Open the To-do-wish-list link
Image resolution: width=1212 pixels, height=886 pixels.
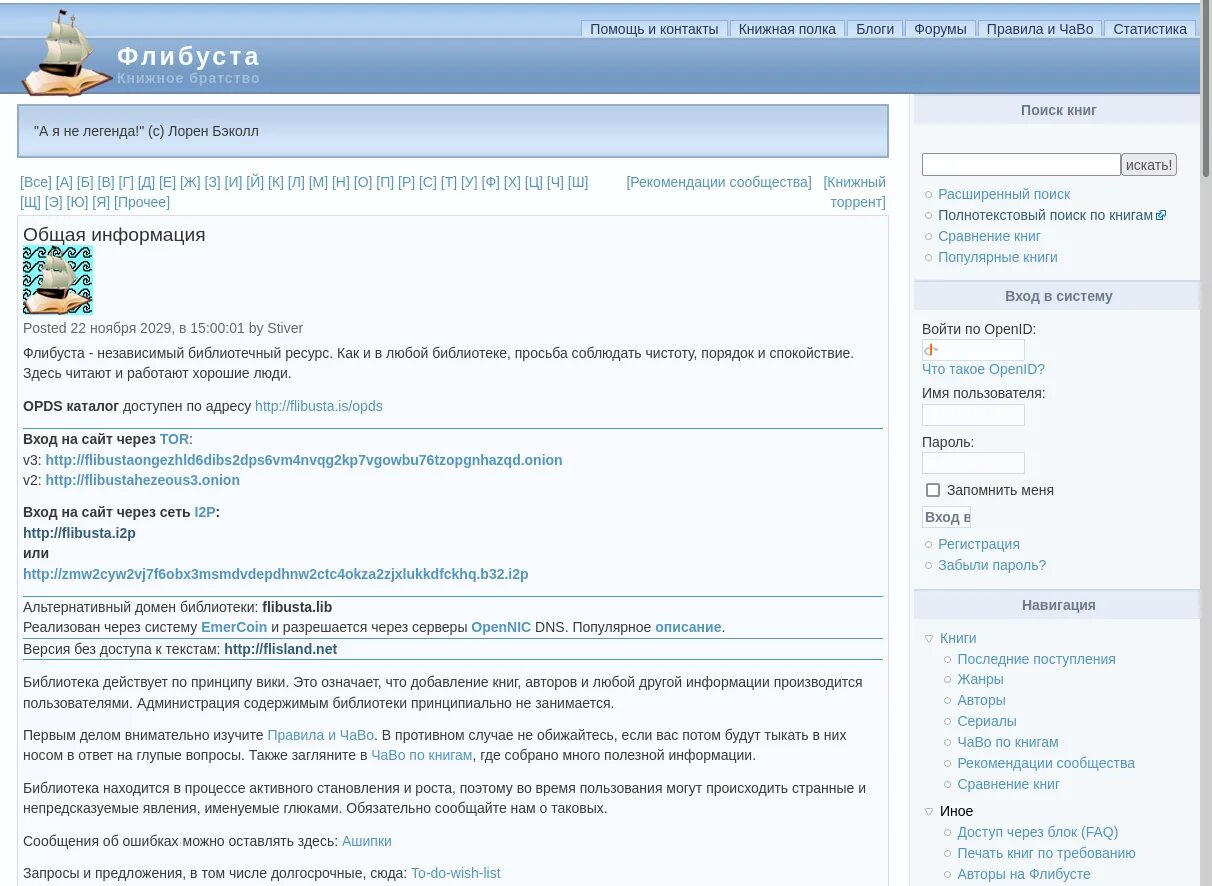456,873
